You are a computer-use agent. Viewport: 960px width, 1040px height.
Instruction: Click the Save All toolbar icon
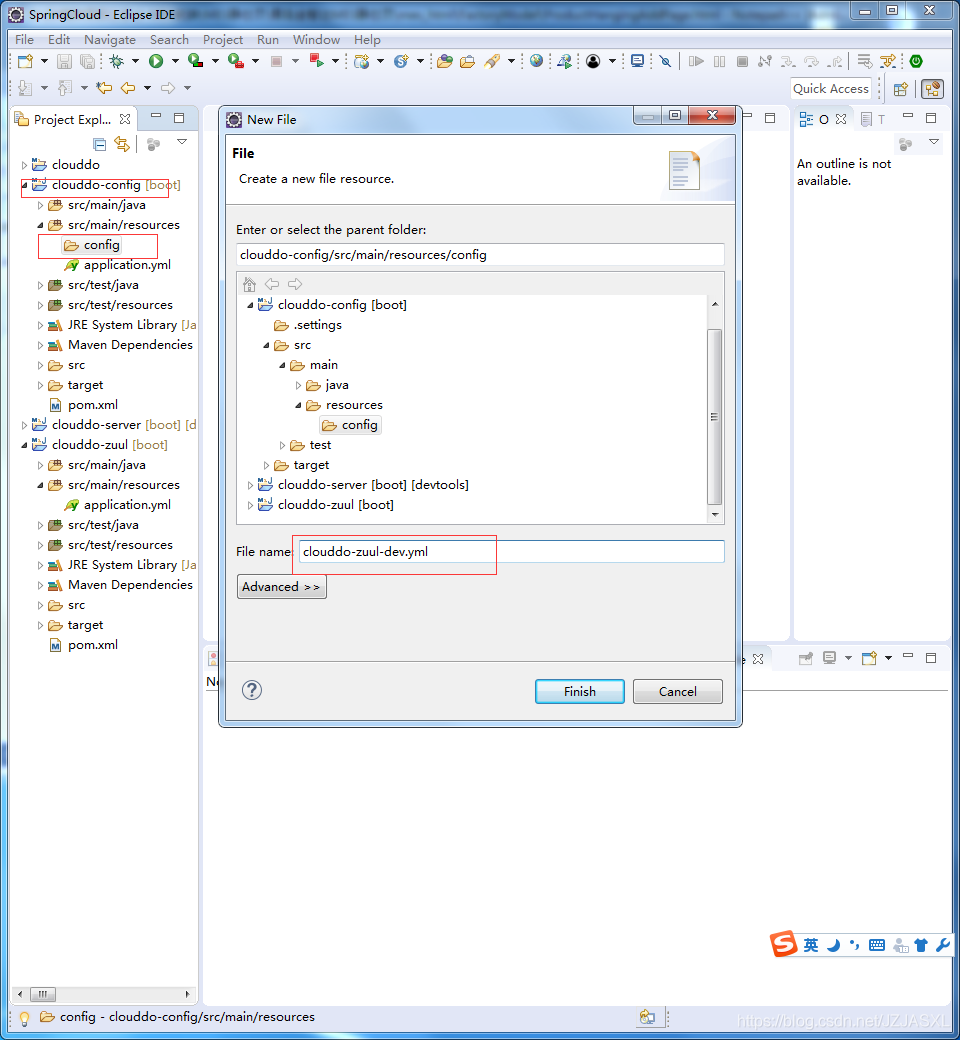[x=87, y=62]
